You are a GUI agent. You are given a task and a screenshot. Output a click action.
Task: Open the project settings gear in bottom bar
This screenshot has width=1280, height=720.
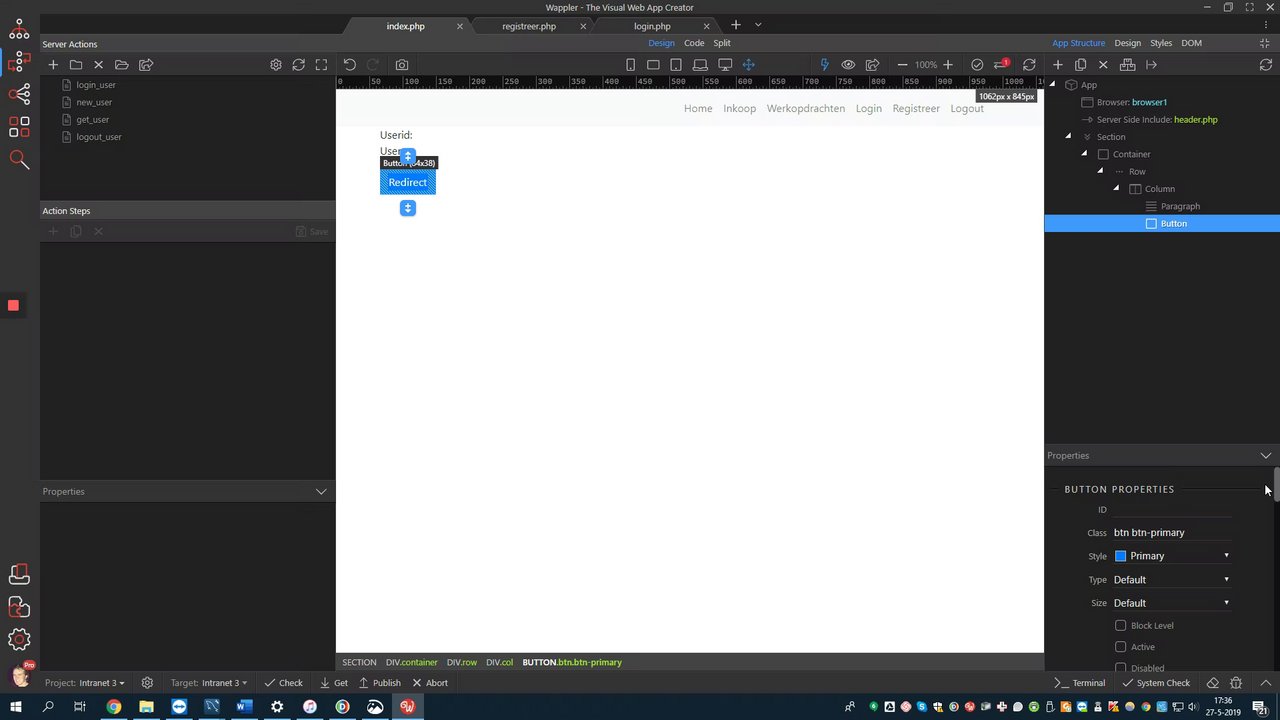(x=147, y=683)
